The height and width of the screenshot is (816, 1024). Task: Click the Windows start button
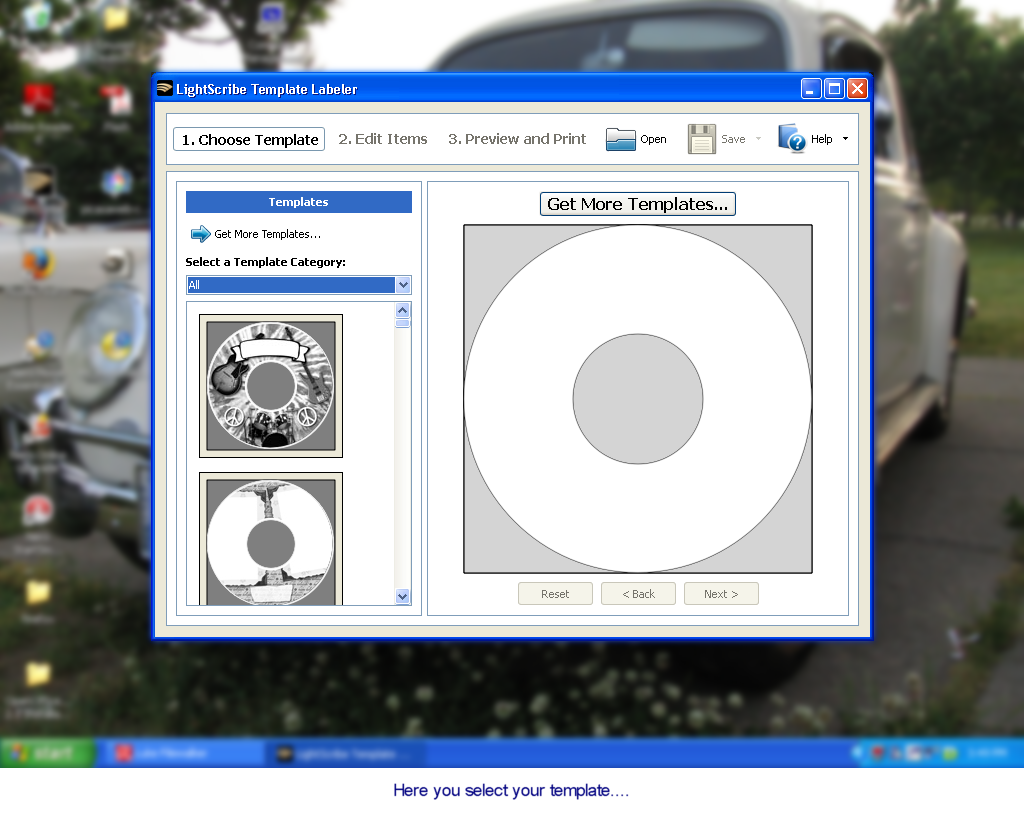(x=47, y=753)
